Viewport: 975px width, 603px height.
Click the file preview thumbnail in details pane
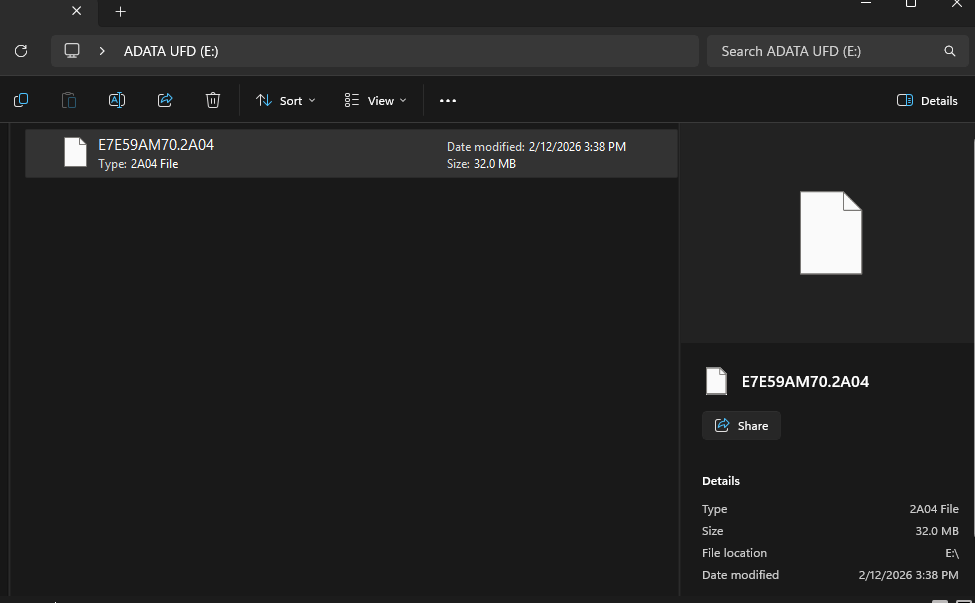point(830,232)
